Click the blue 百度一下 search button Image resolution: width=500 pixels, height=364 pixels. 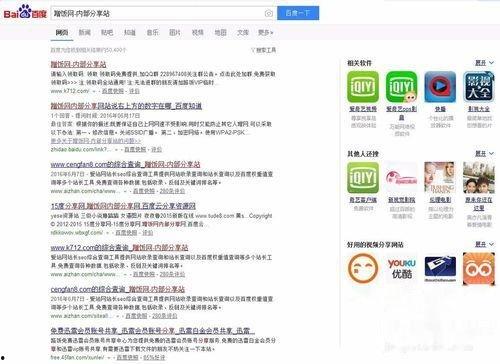pyautogui.click(x=298, y=13)
